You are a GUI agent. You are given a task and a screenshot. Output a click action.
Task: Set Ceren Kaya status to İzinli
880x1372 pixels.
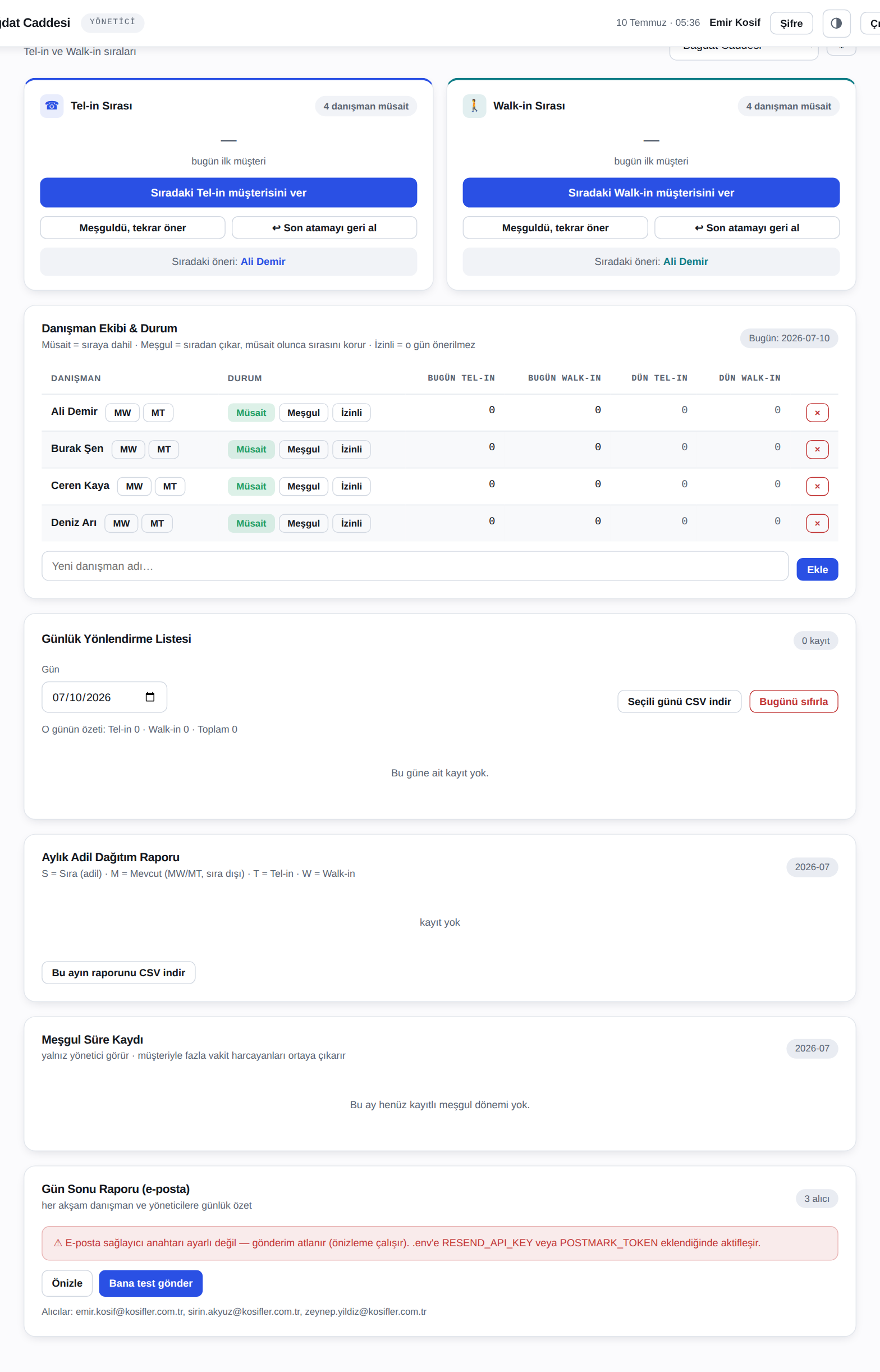(351, 486)
